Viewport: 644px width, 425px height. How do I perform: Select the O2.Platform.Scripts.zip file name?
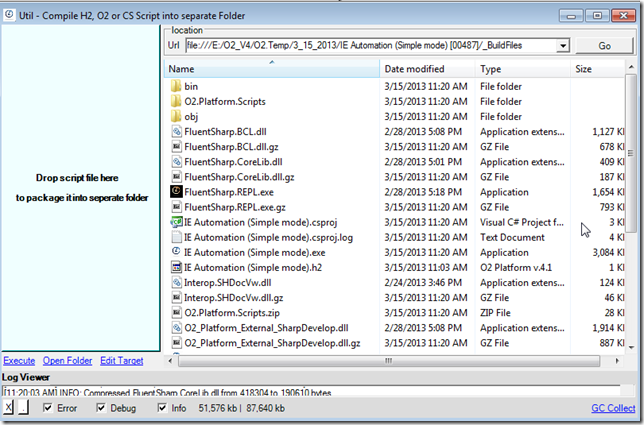232,313
